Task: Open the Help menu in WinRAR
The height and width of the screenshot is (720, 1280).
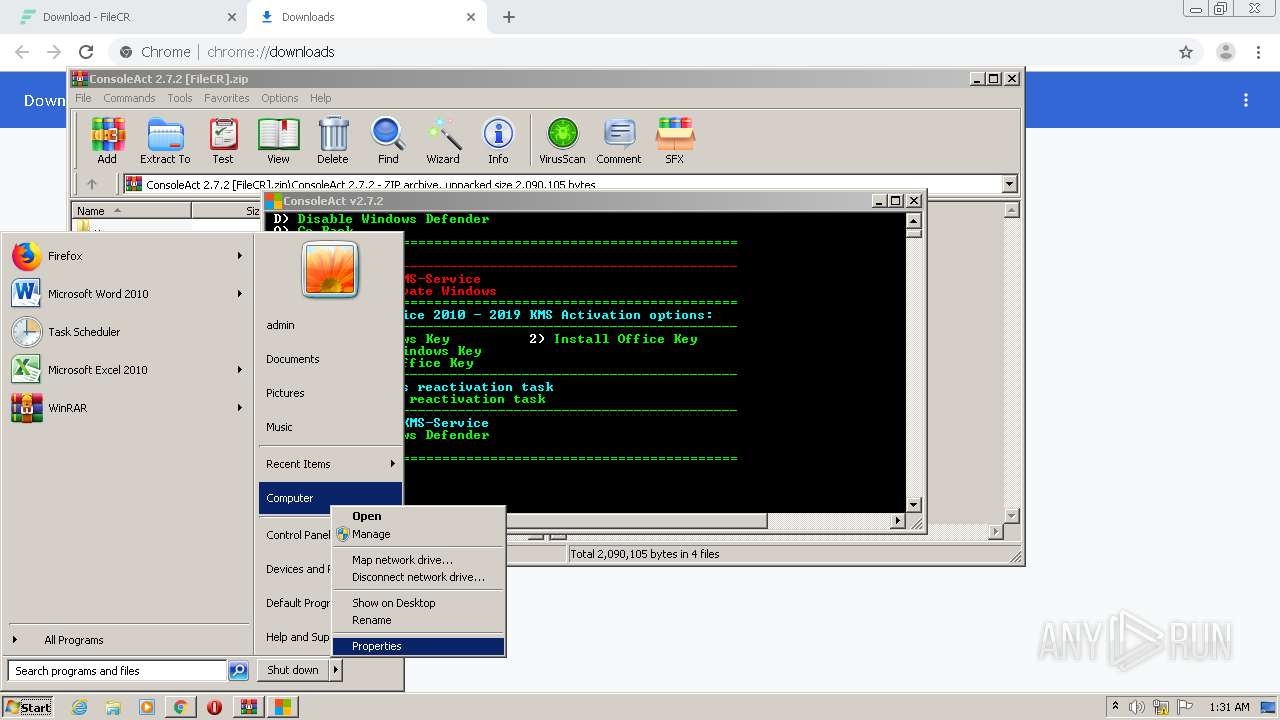Action: click(x=320, y=98)
